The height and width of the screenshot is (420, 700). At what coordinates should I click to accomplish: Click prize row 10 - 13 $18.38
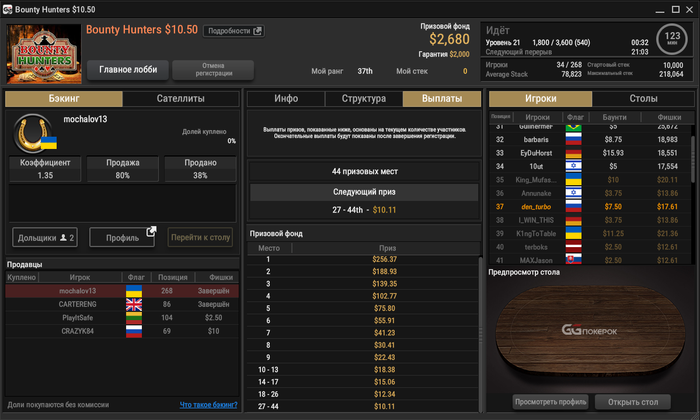tap(363, 370)
